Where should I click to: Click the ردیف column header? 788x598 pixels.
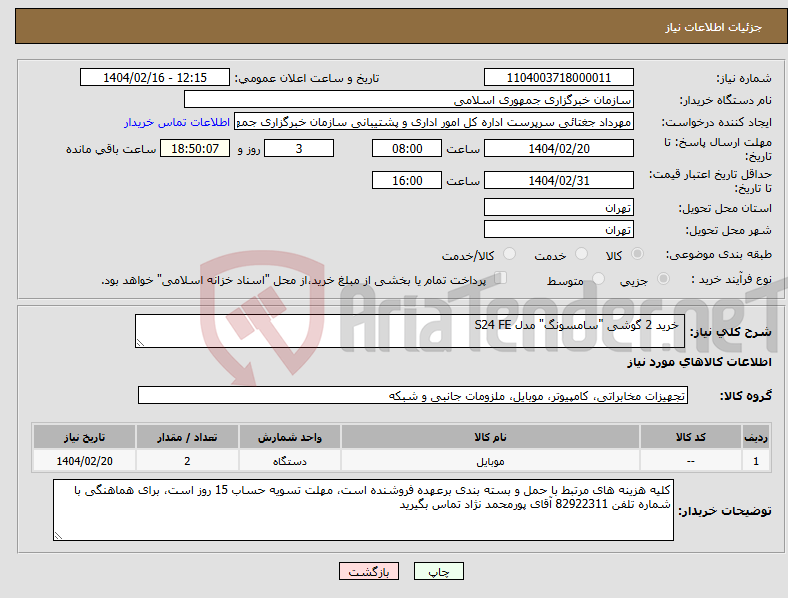756,437
